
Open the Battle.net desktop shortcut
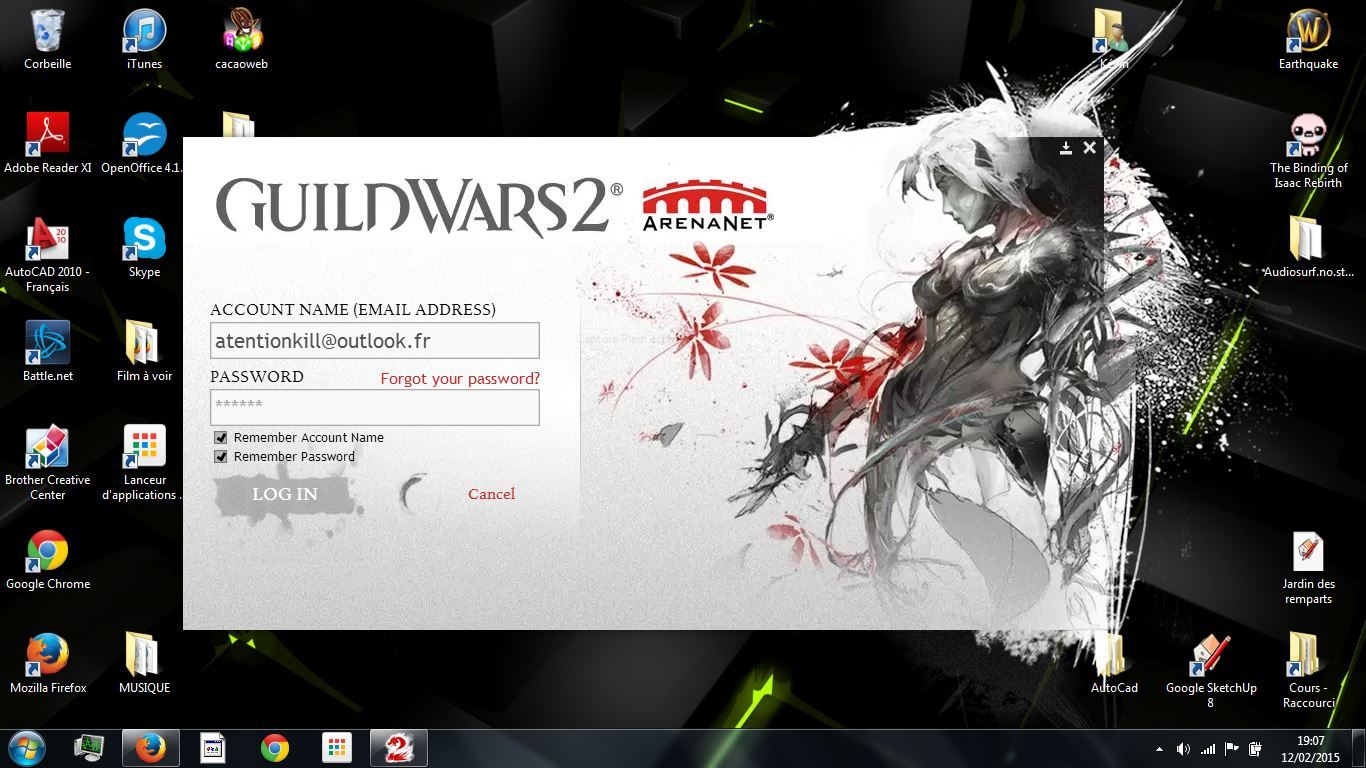coord(47,351)
